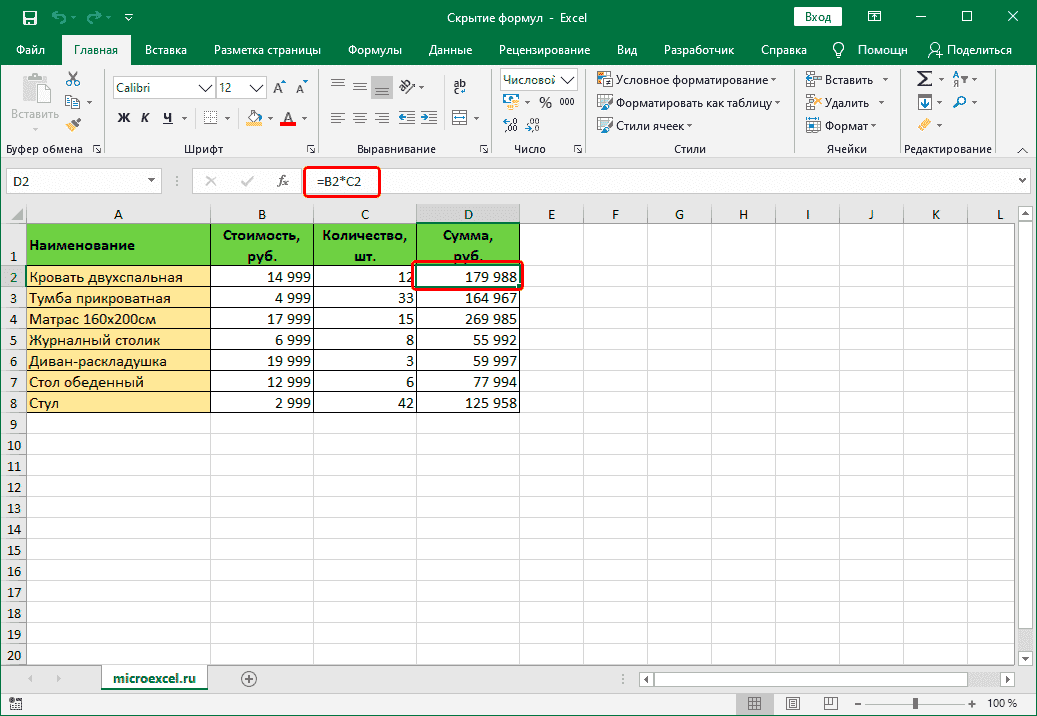Click the wrap text icon

pos(461,88)
